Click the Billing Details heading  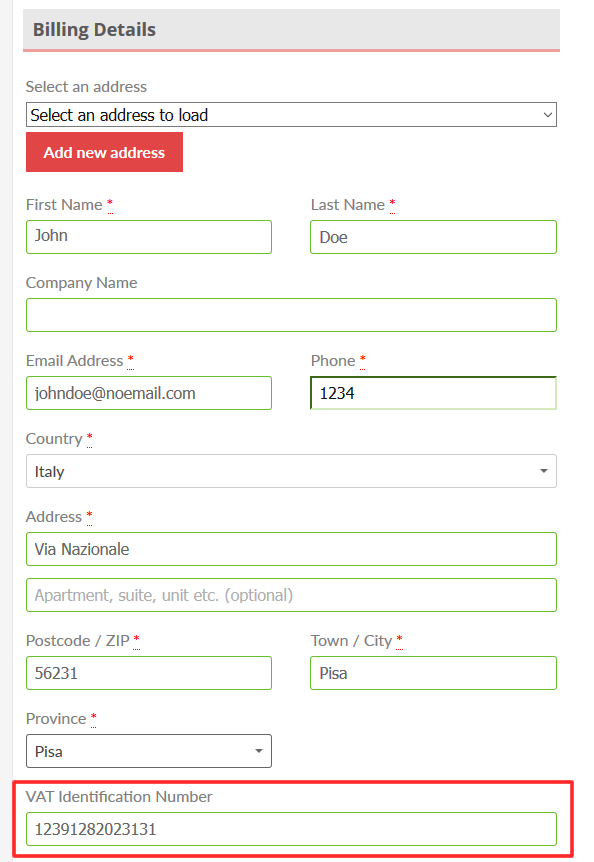[94, 30]
